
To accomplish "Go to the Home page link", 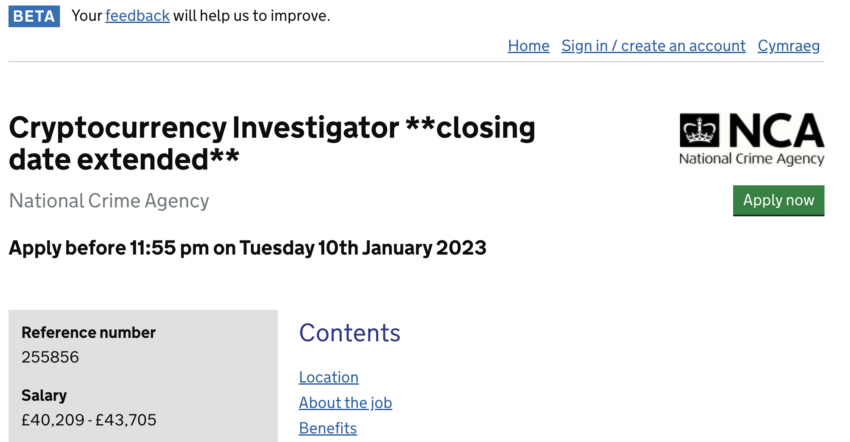I will click(x=528, y=46).
